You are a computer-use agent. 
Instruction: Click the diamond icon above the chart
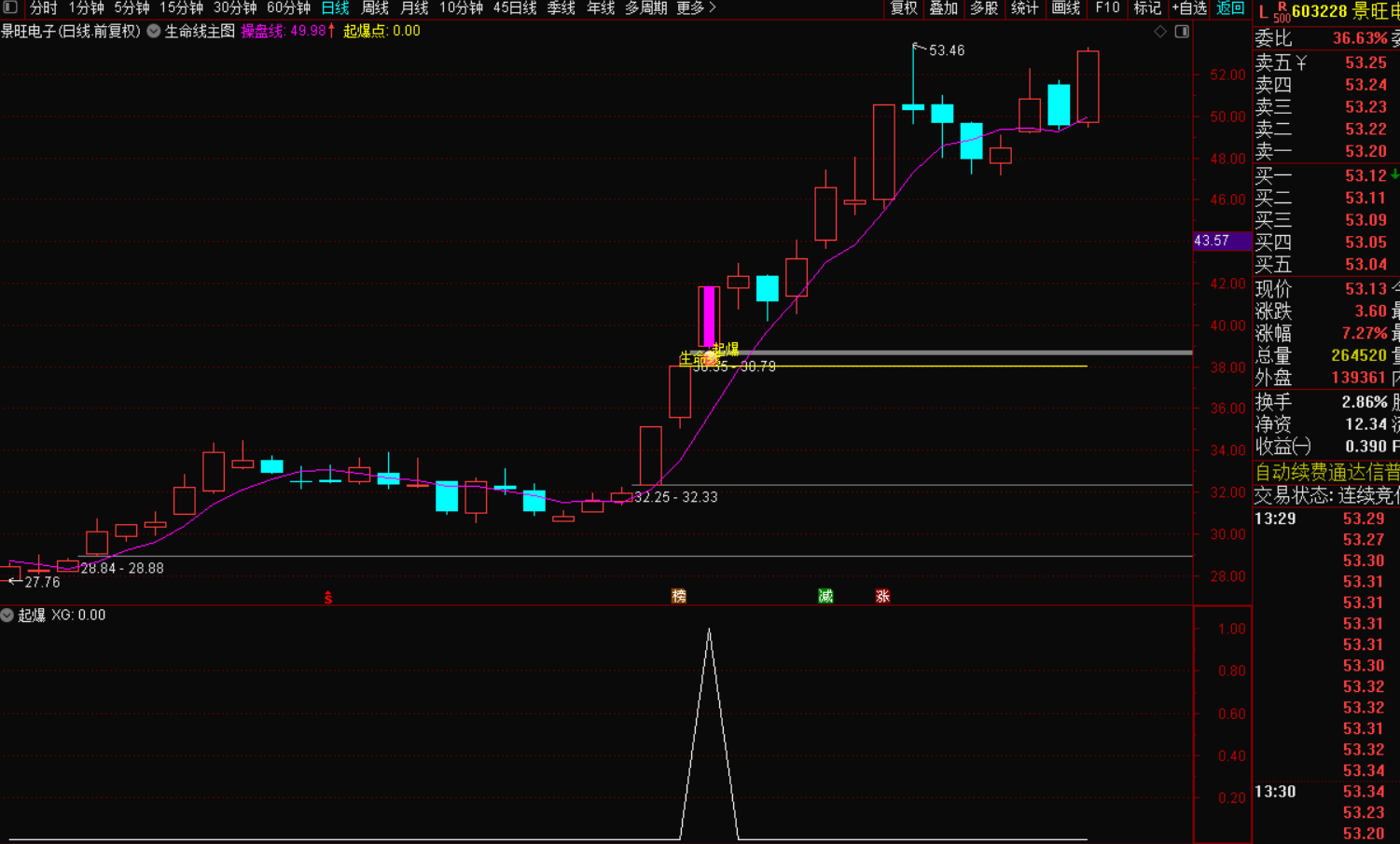[x=1160, y=32]
